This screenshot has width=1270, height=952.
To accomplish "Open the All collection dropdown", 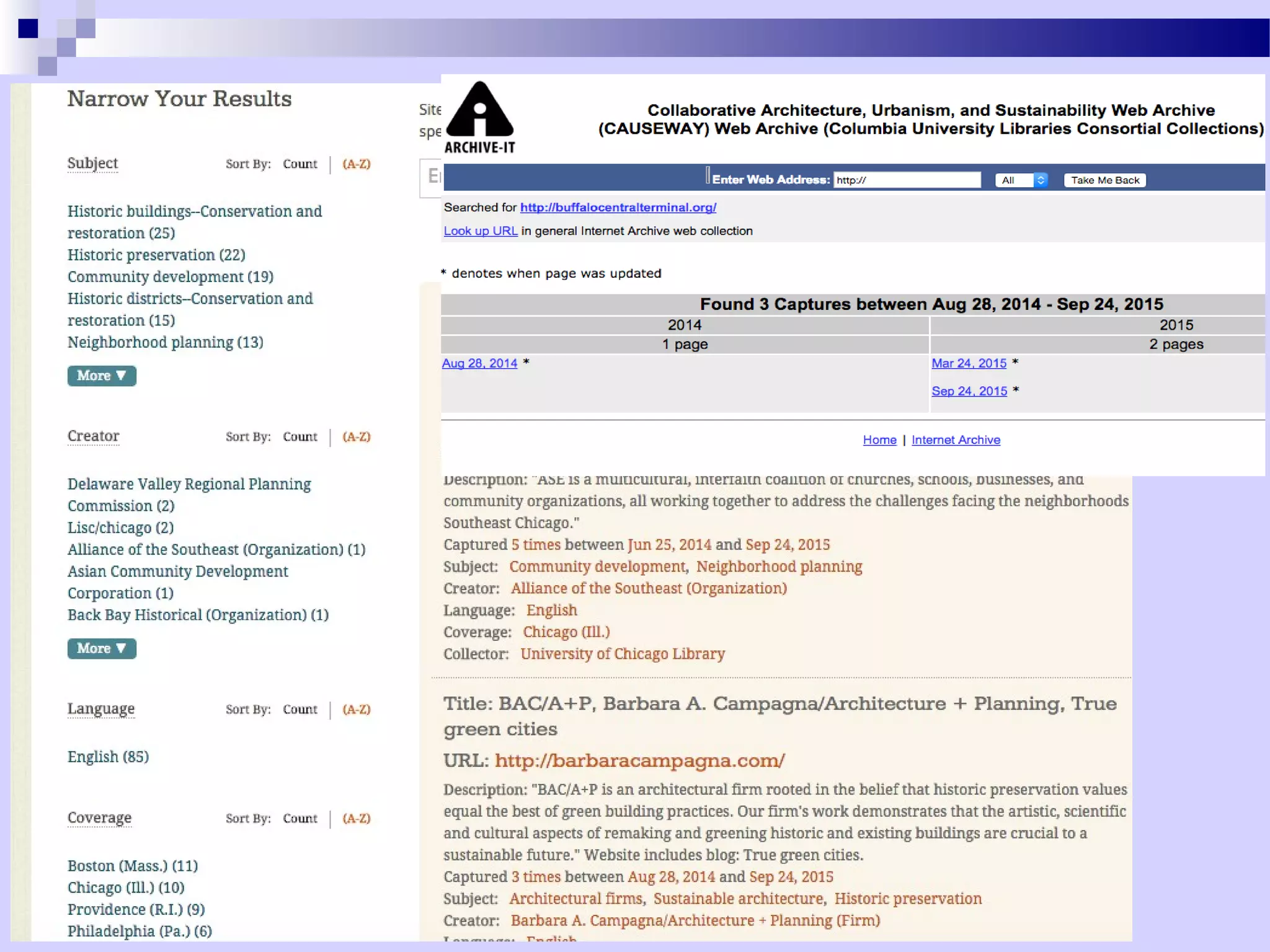I will (1021, 180).
